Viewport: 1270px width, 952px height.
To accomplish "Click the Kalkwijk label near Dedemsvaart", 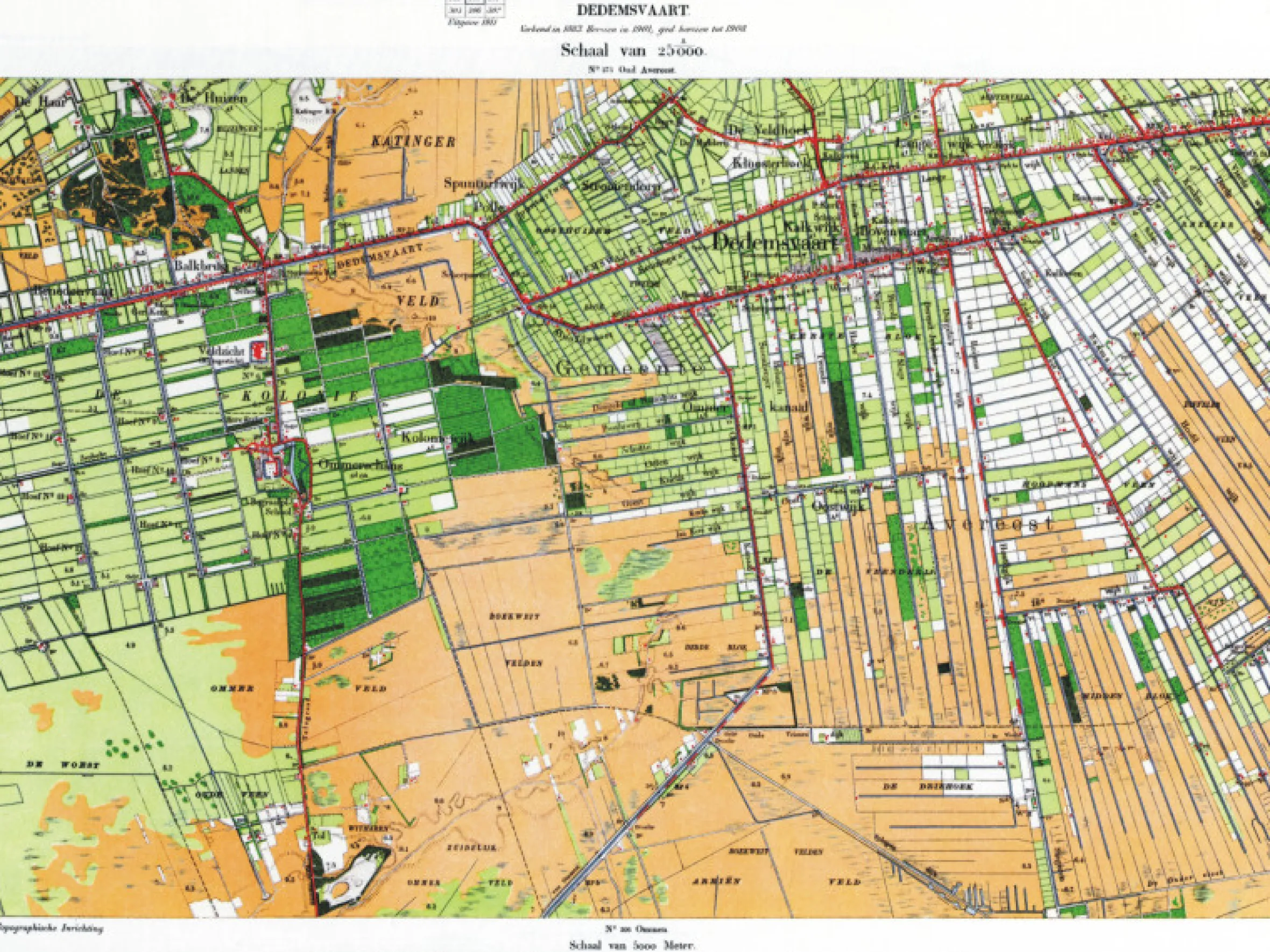I will click(x=812, y=227).
